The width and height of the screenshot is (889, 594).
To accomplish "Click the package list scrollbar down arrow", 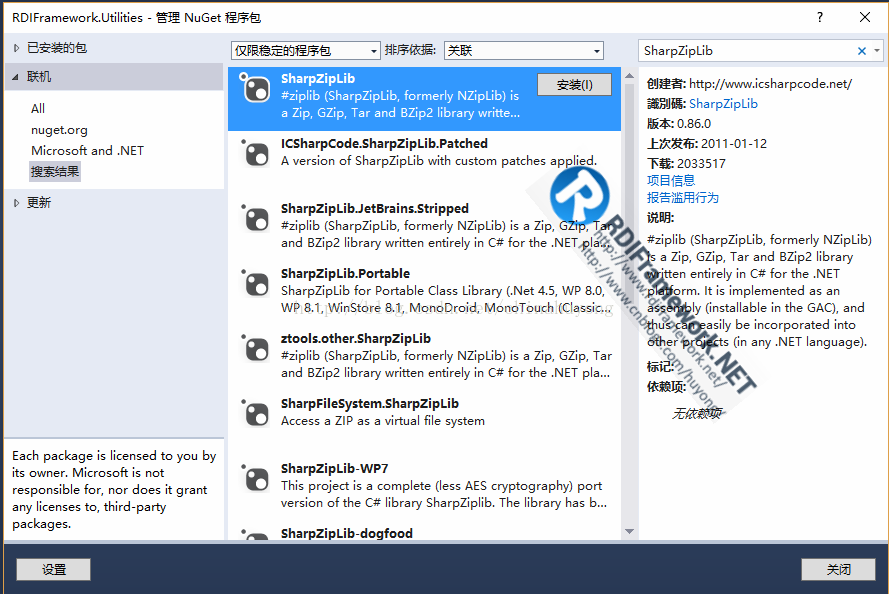I will point(629,531).
